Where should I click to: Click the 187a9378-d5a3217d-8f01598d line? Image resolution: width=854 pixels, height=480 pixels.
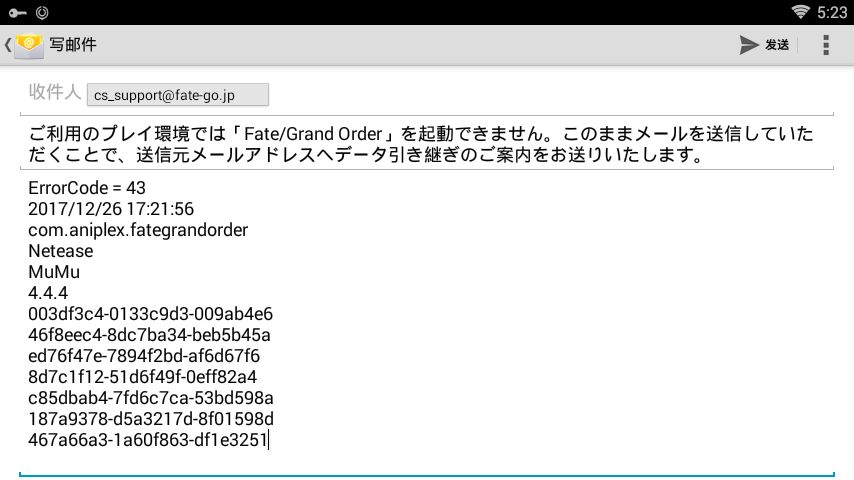coord(151,419)
